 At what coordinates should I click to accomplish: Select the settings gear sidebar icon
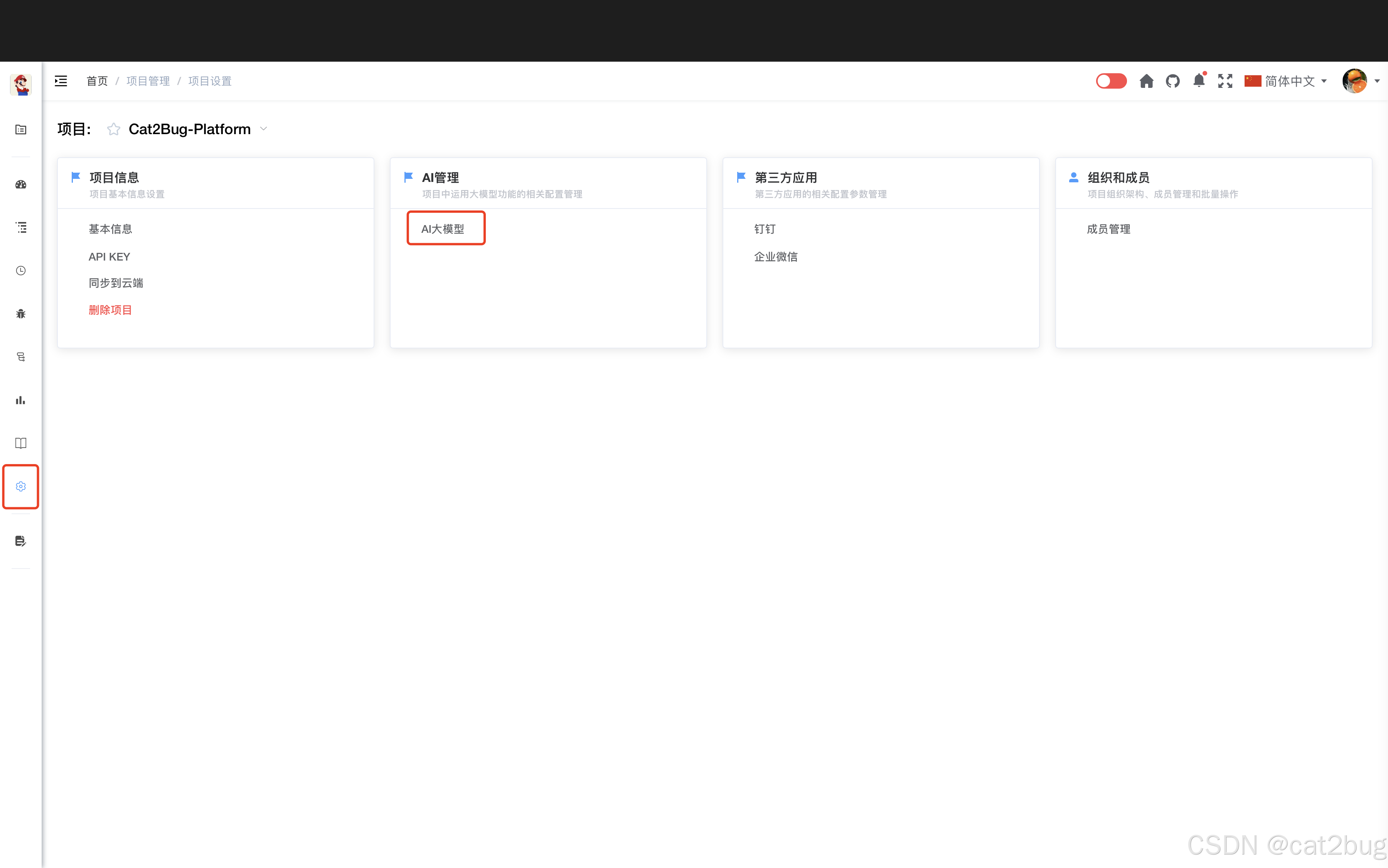[x=21, y=486]
